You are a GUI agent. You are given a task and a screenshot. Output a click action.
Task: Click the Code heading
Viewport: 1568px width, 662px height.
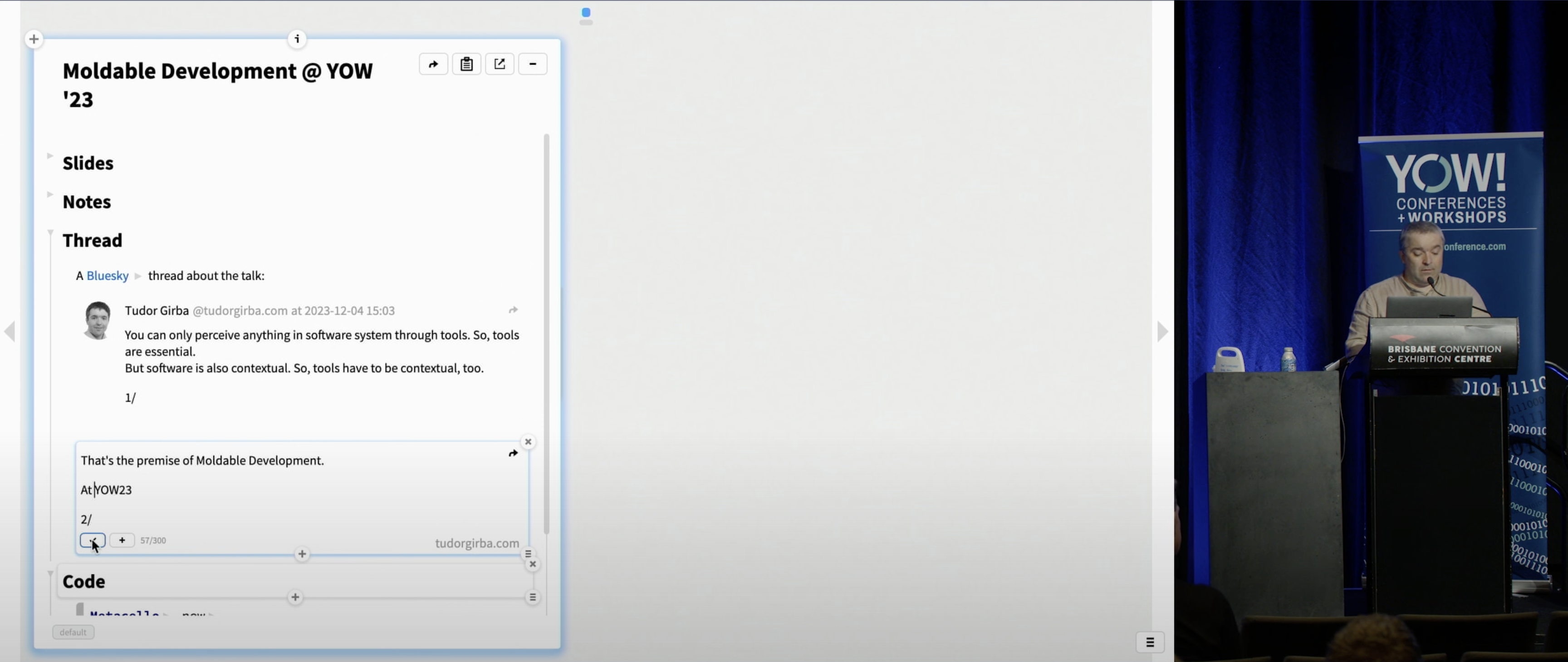coord(84,582)
